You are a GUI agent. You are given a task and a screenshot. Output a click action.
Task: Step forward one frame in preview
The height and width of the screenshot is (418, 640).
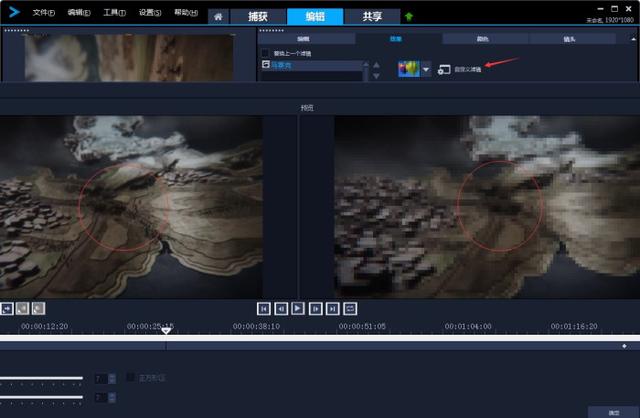click(316, 309)
